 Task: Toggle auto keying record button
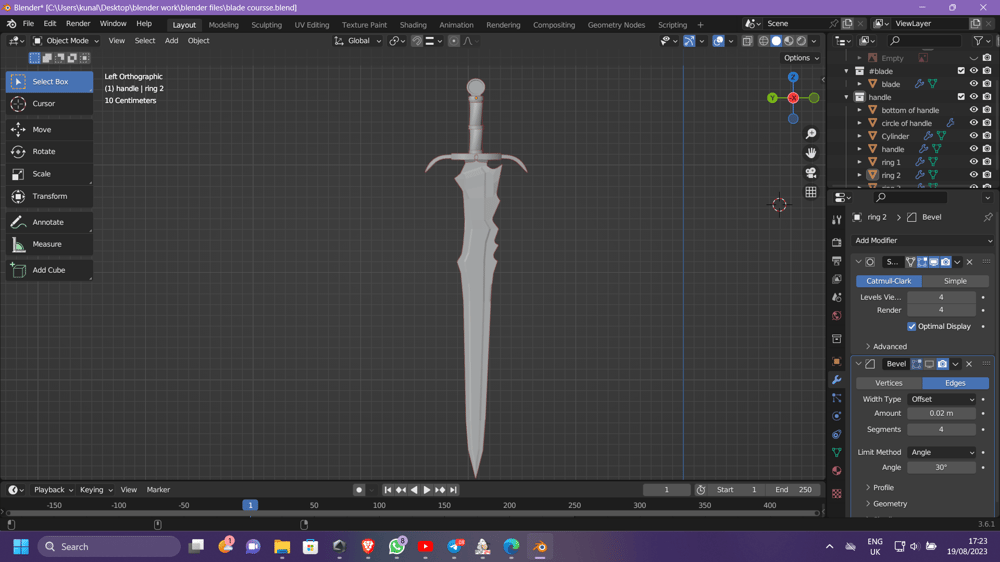click(x=359, y=490)
